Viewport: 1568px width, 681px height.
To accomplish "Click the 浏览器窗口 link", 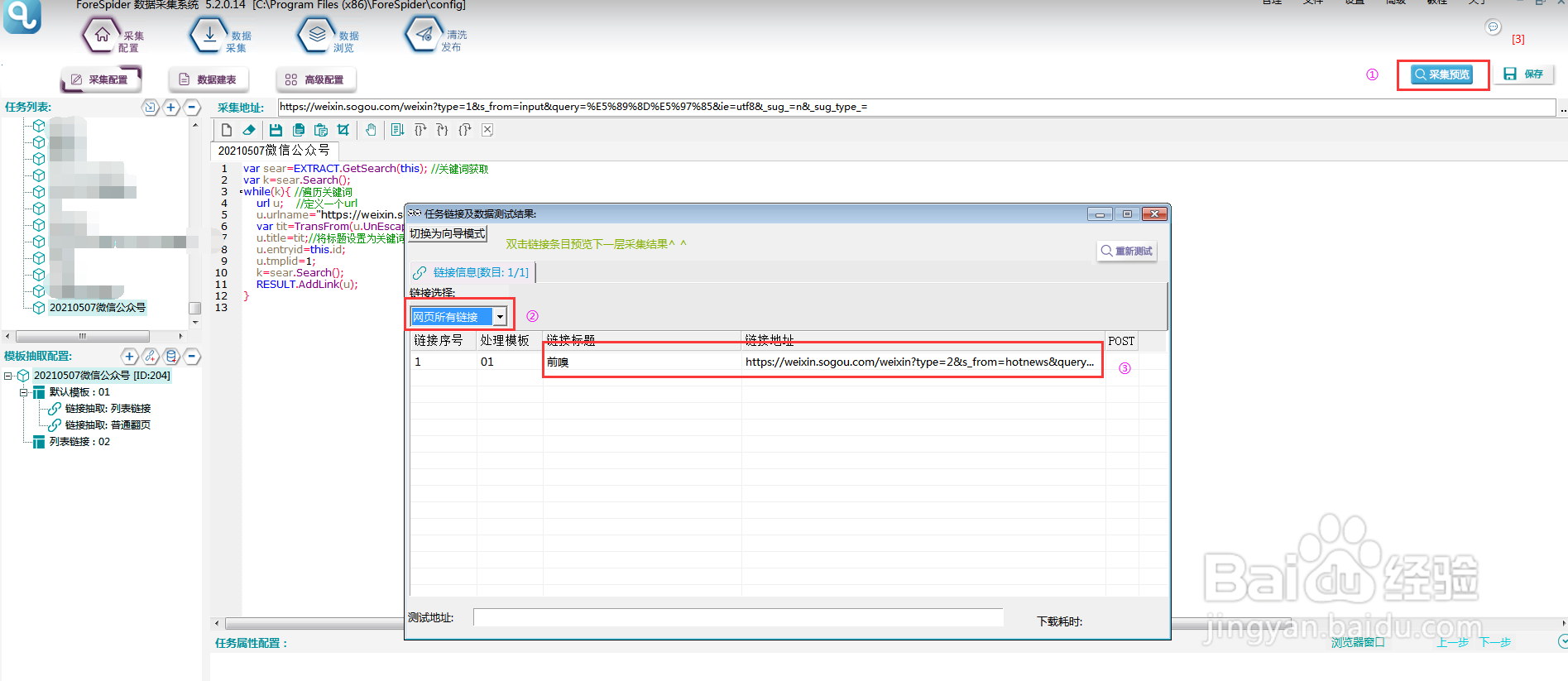I will [1358, 643].
